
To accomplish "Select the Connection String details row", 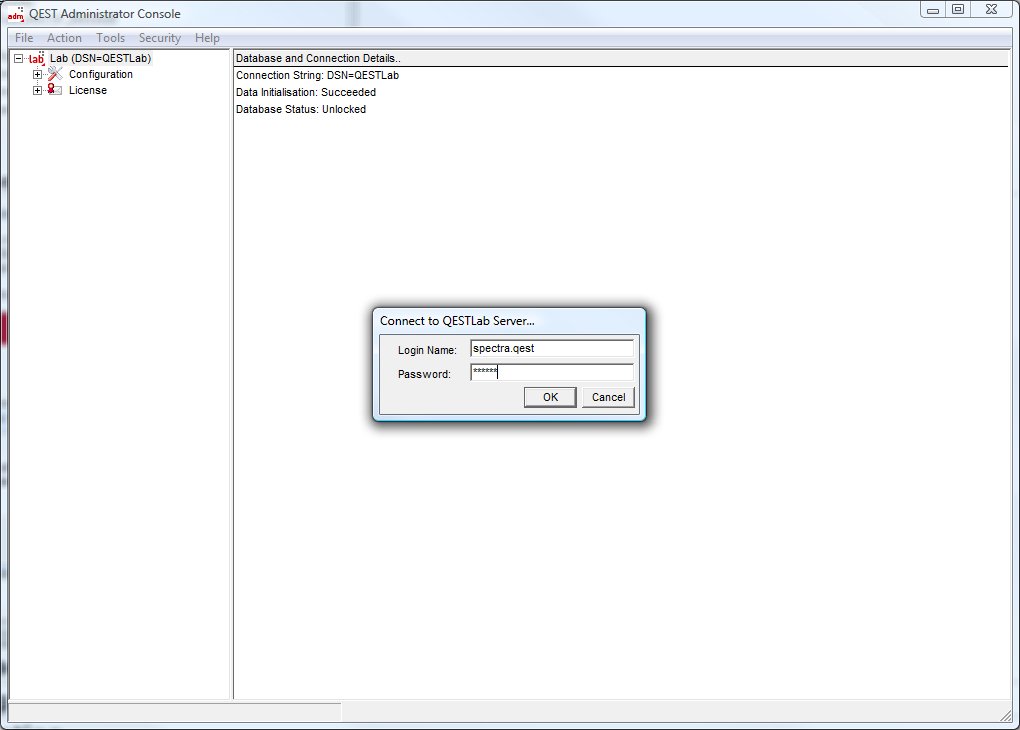I will pos(317,75).
